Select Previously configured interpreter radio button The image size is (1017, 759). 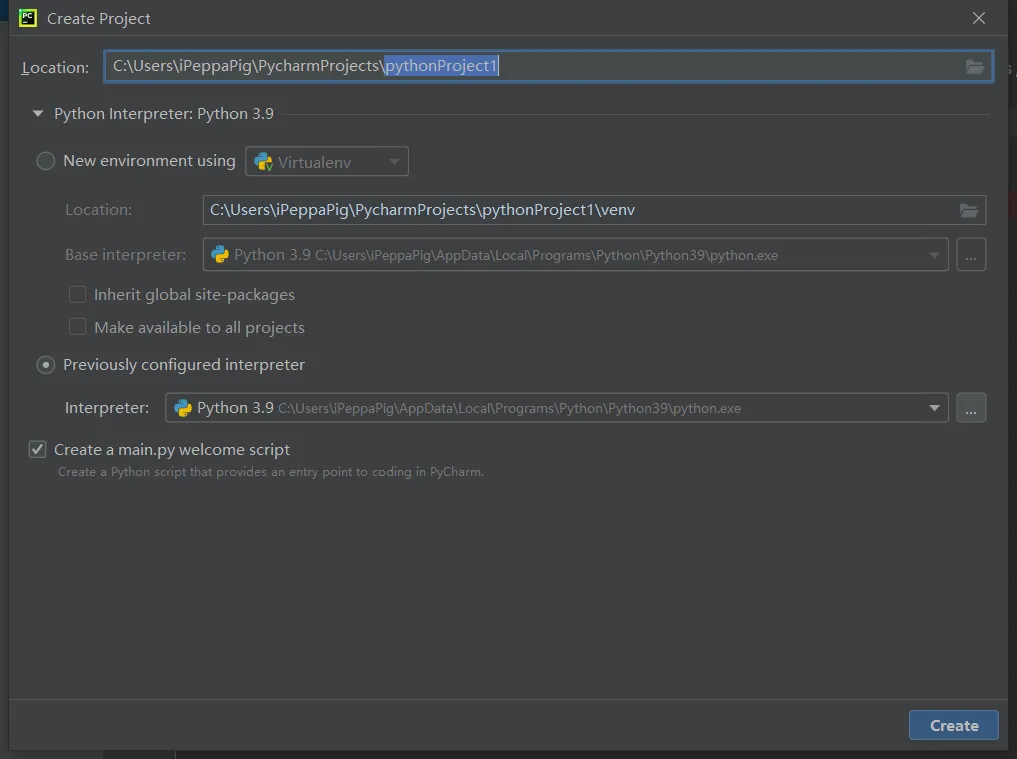pyautogui.click(x=45, y=365)
